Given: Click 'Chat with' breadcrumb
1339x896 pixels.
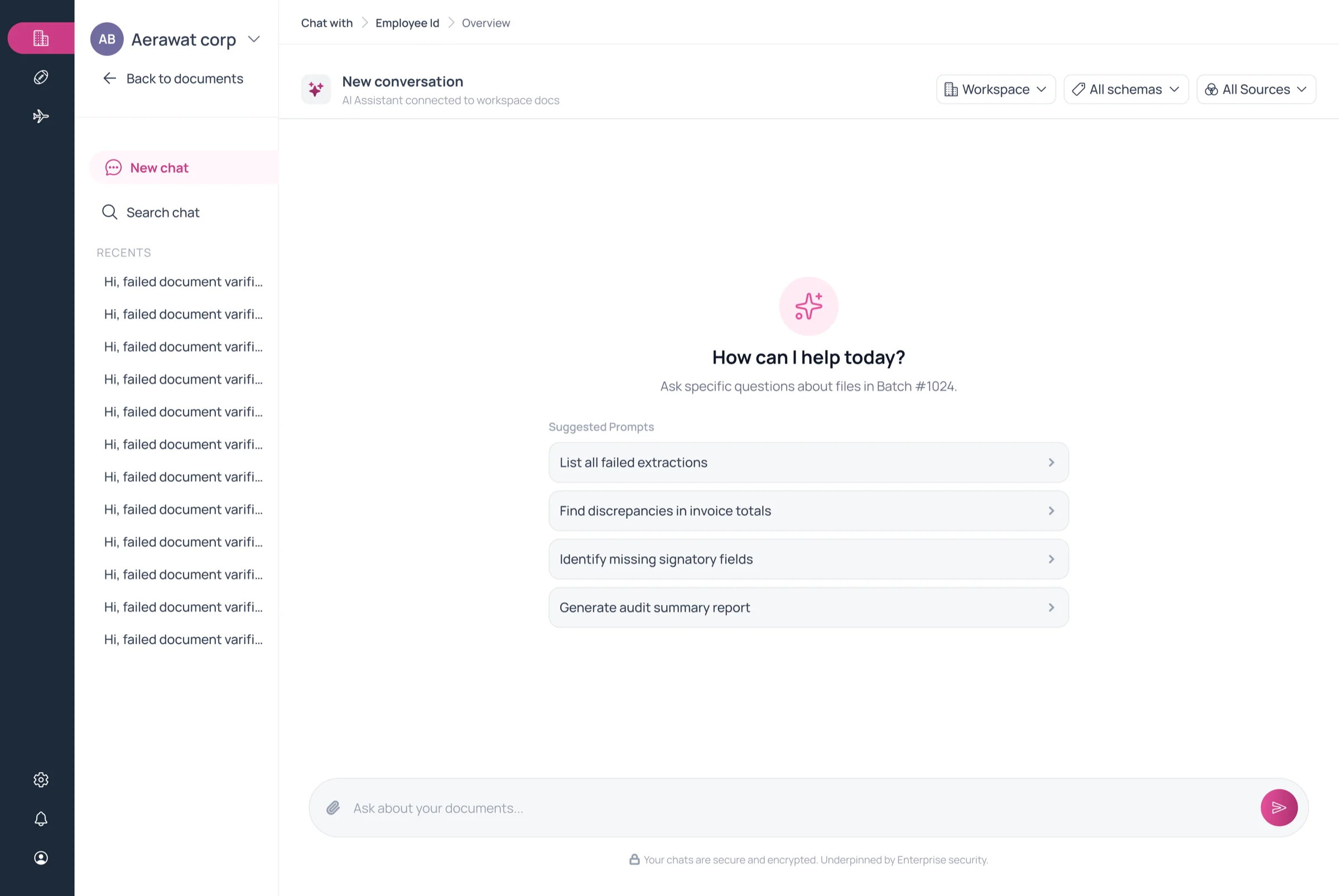Looking at the screenshot, I should tap(327, 23).
